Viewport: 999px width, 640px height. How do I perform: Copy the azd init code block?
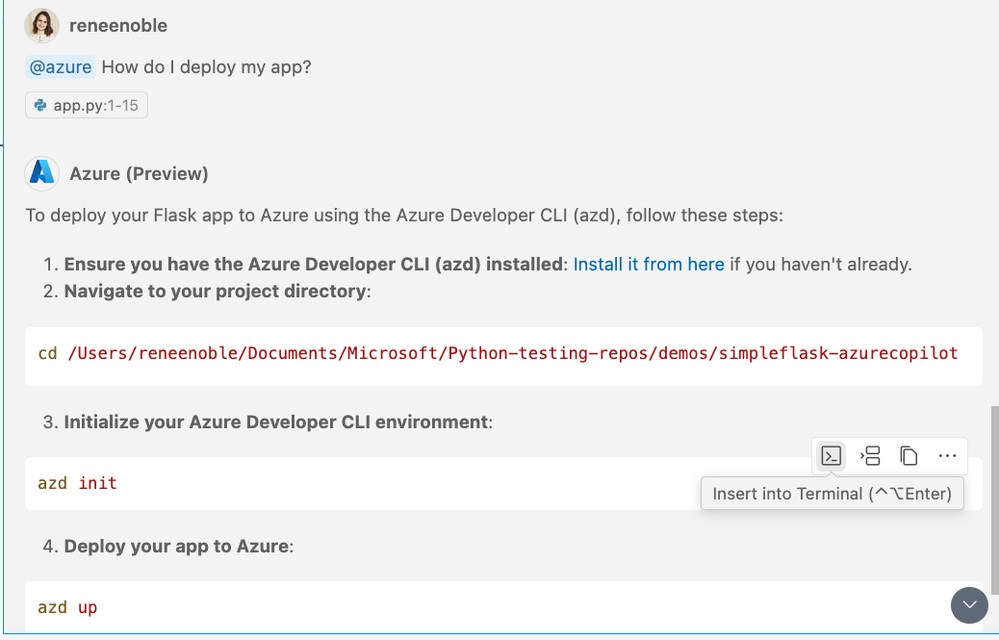908,456
